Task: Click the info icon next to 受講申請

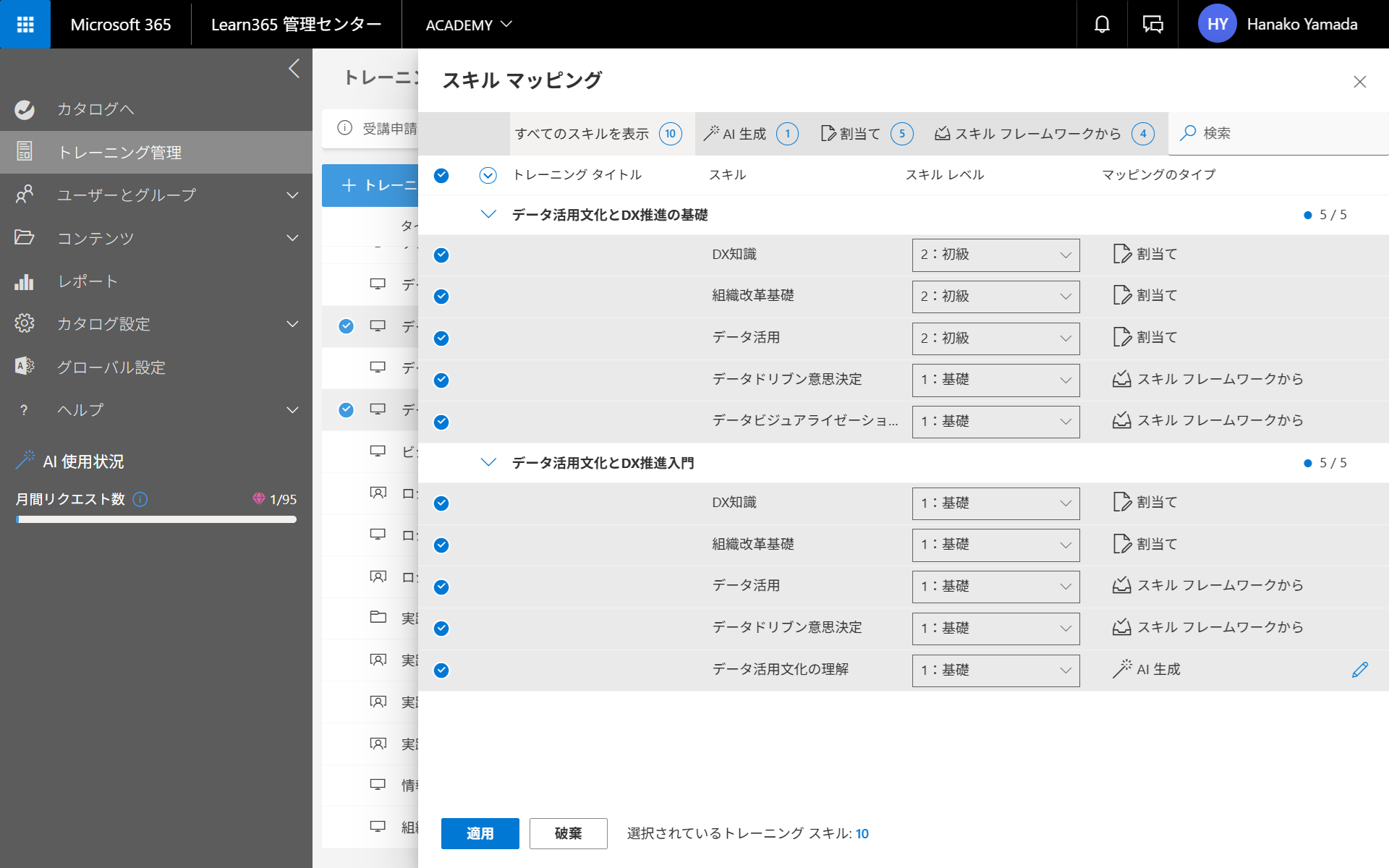Action: click(345, 128)
